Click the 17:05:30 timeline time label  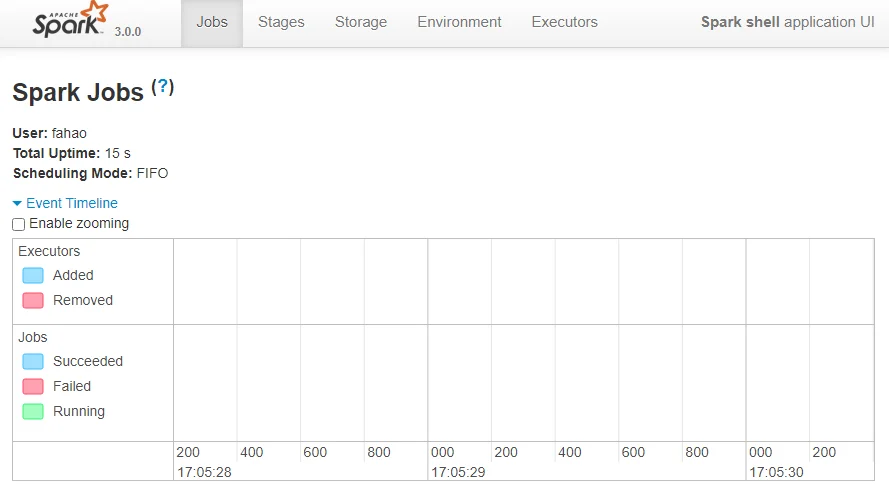point(776,471)
